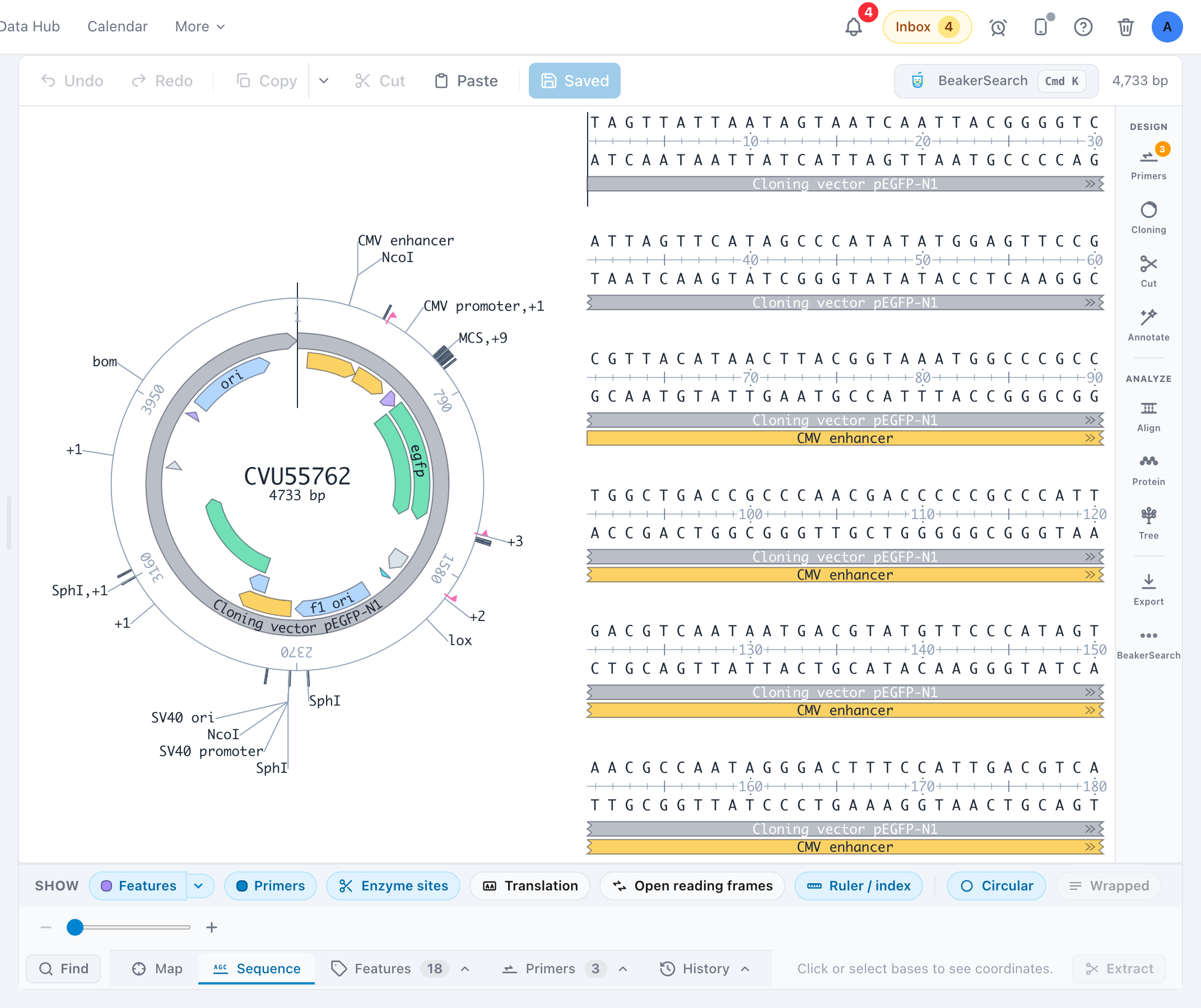Click the SV40 promoter label on map
Image resolution: width=1201 pixels, height=1008 pixels.
click(x=211, y=751)
